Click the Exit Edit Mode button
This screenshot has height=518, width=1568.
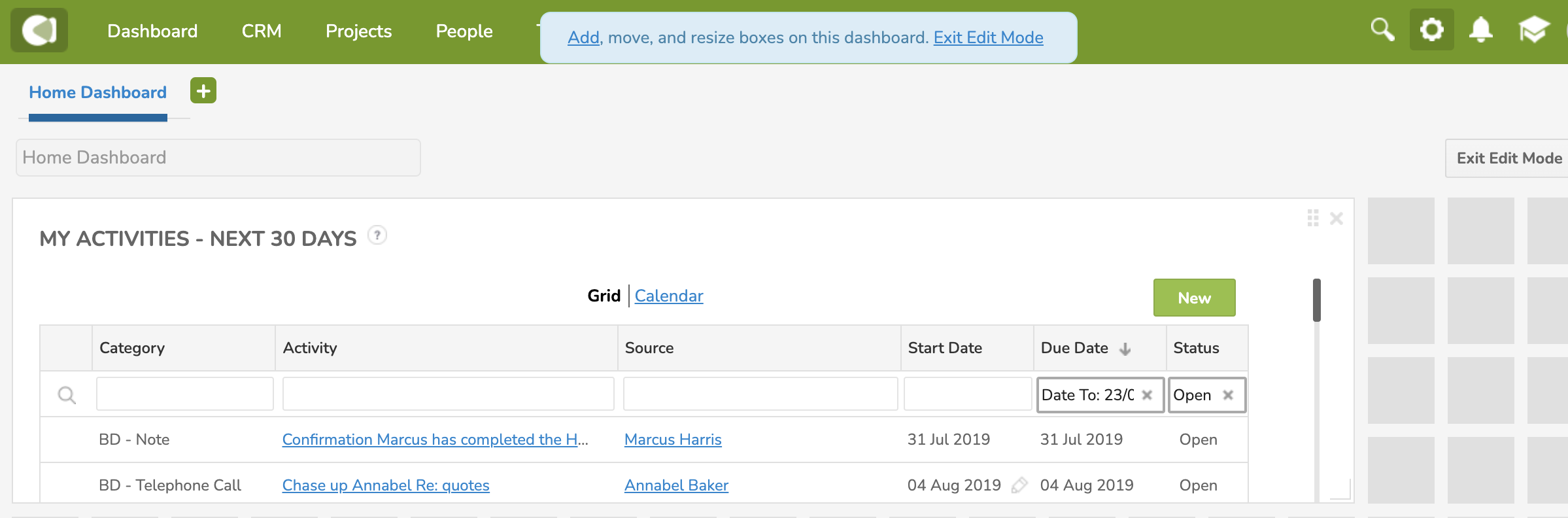pos(1509,158)
